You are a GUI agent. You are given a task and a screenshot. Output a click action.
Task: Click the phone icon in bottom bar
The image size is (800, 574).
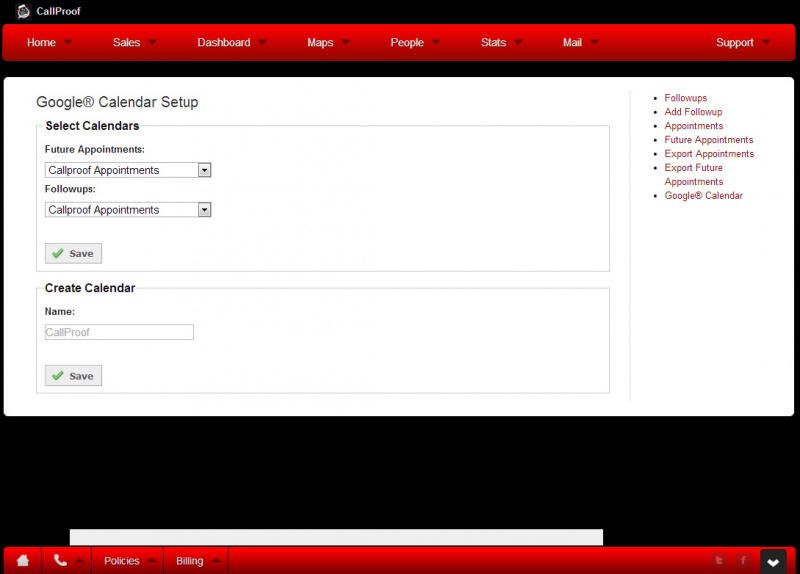coord(60,560)
